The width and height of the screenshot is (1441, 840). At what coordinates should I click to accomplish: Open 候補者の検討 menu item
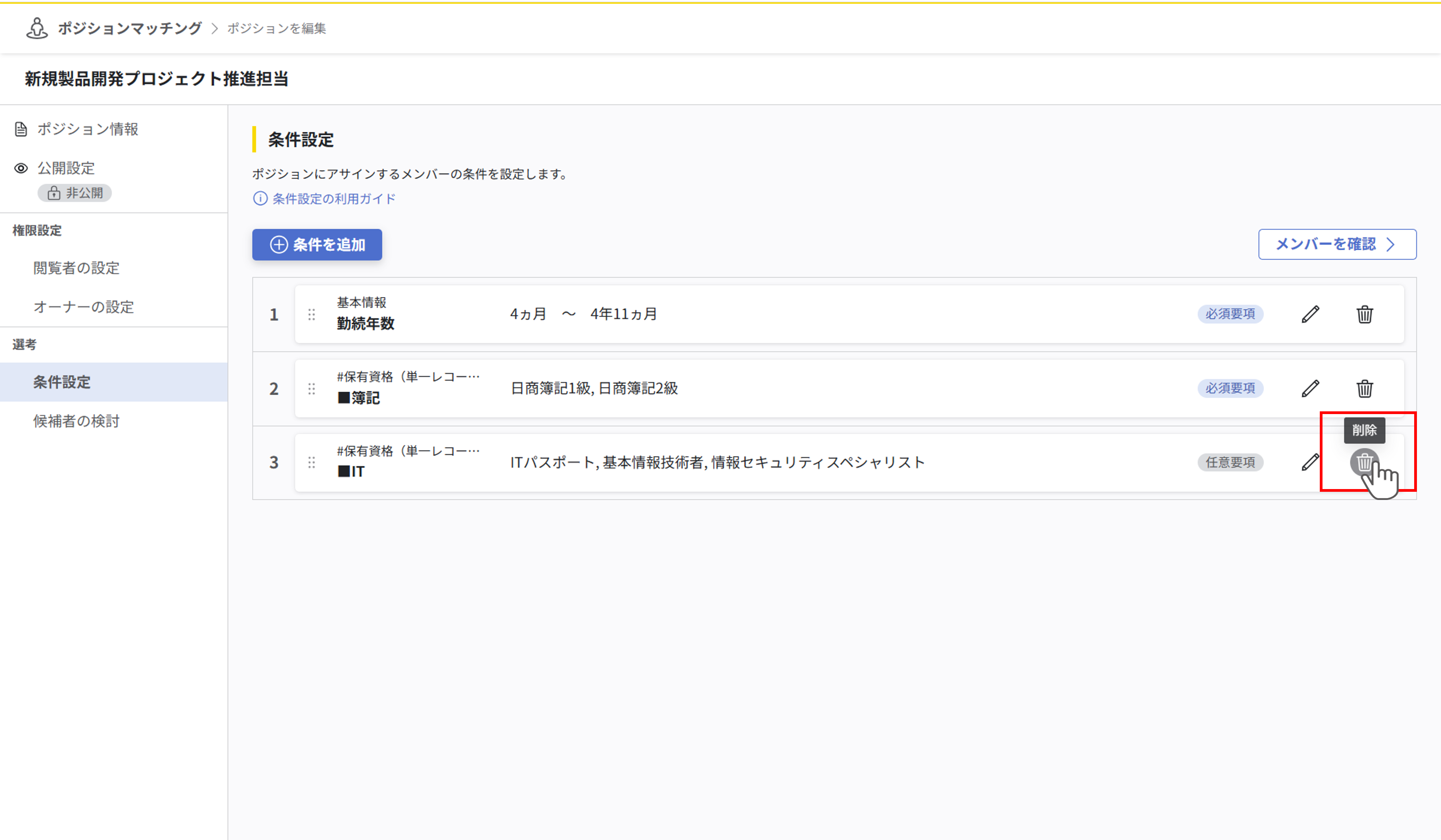[x=77, y=421]
